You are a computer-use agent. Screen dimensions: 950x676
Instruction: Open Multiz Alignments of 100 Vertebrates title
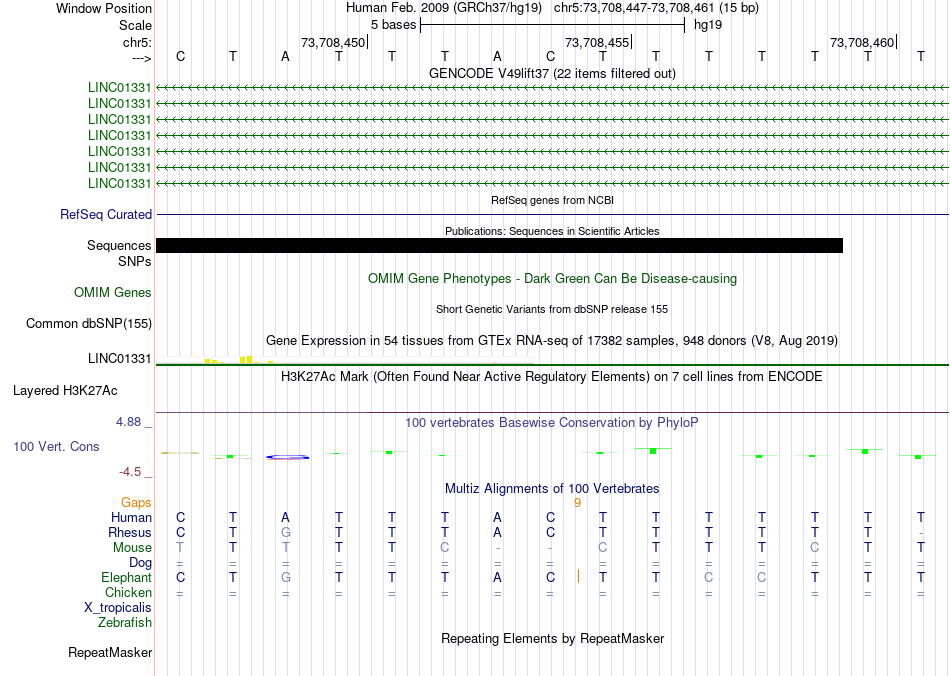click(x=552, y=488)
